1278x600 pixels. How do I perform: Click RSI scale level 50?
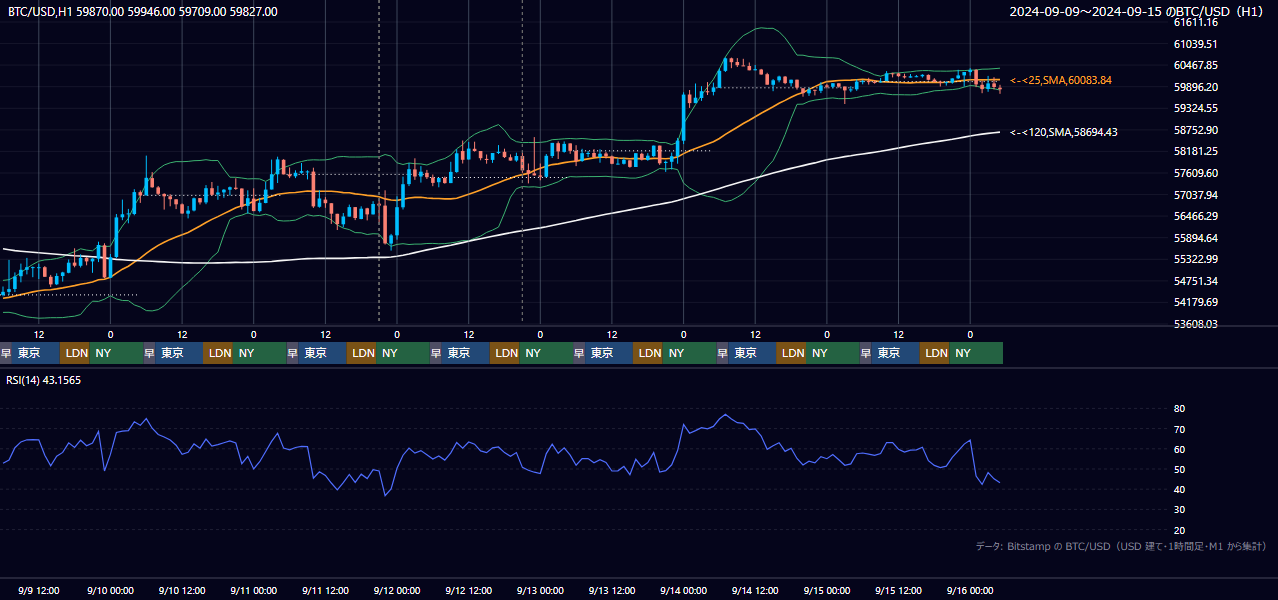point(1179,469)
